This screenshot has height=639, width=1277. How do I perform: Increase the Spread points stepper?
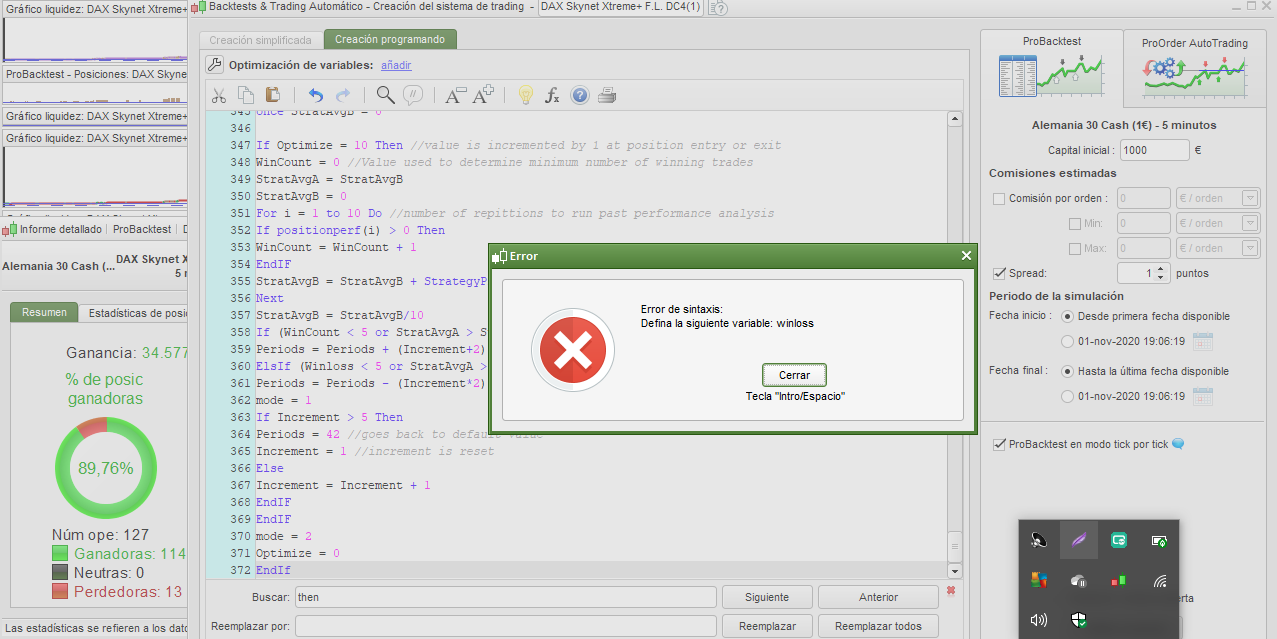[x=1160, y=268]
